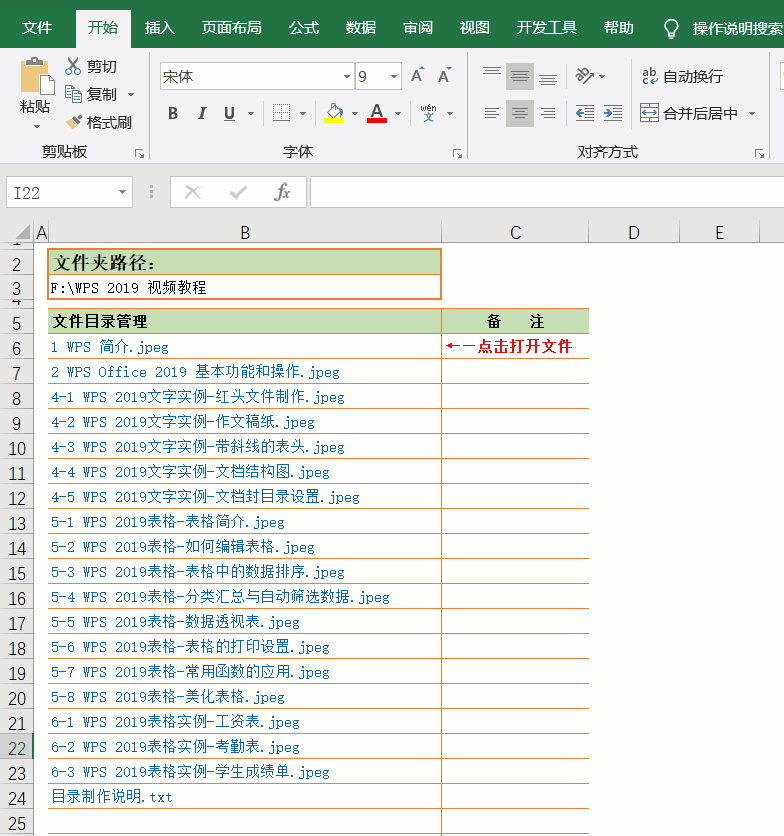Open alignment group dialog launcher
This screenshot has height=836, width=784.
point(759,154)
